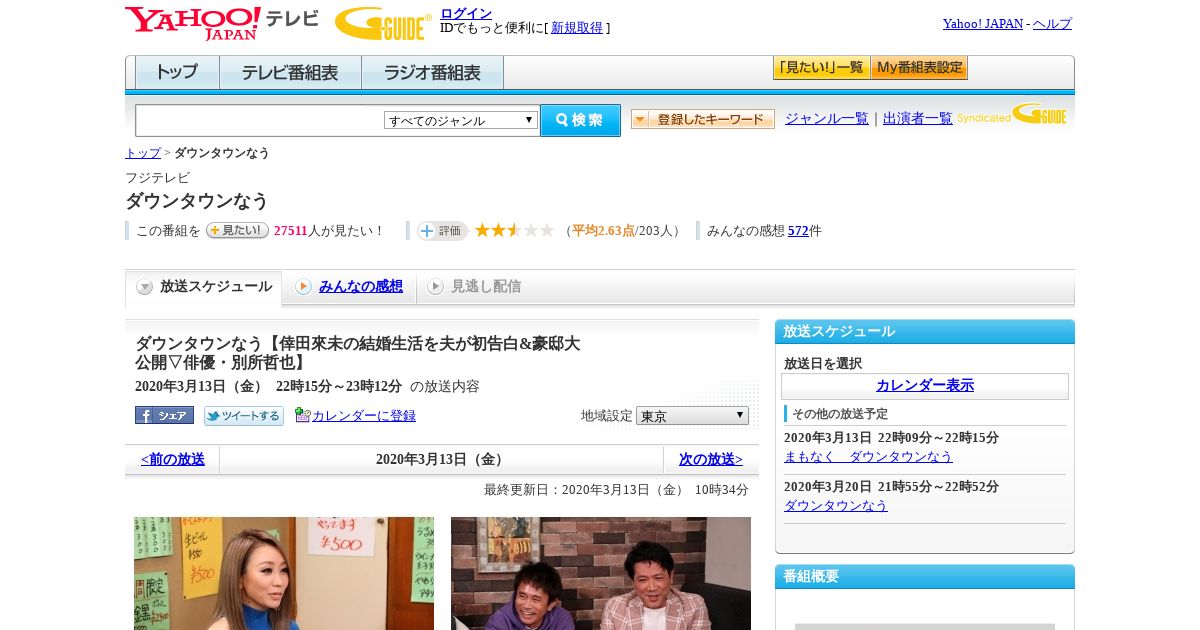Click the Twitter ツイートする button
Viewport: 1200px width, 630px height.
(244, 416)
